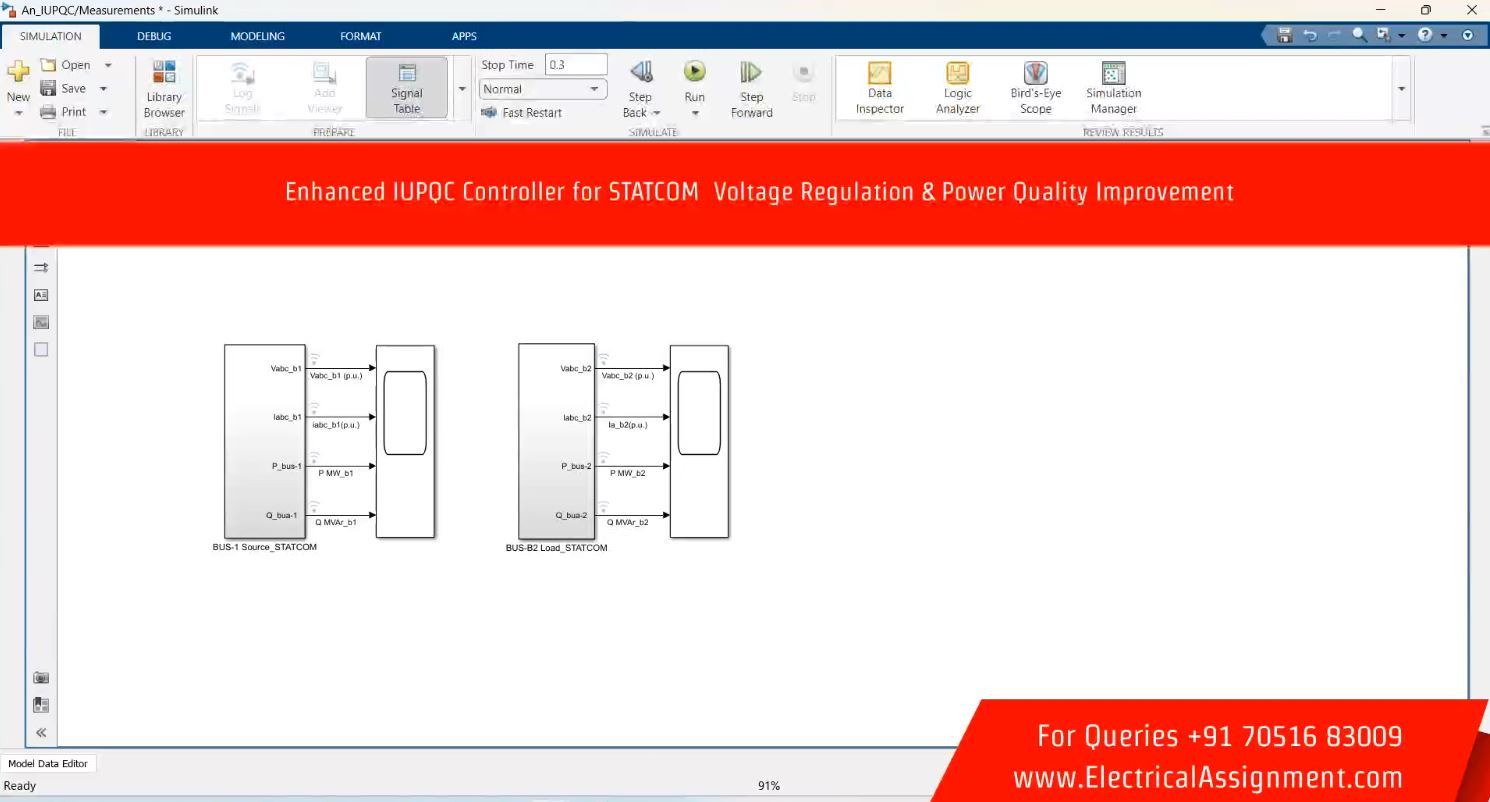Screen dimensions: 1490x802
Task: Click the Step Back icon
Action: point(640,73)
